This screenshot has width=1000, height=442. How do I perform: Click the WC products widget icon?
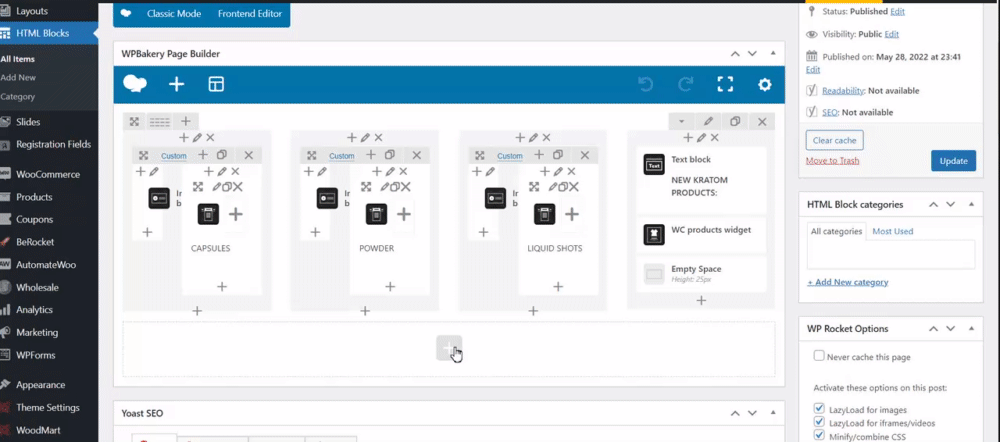click(654, 234)
